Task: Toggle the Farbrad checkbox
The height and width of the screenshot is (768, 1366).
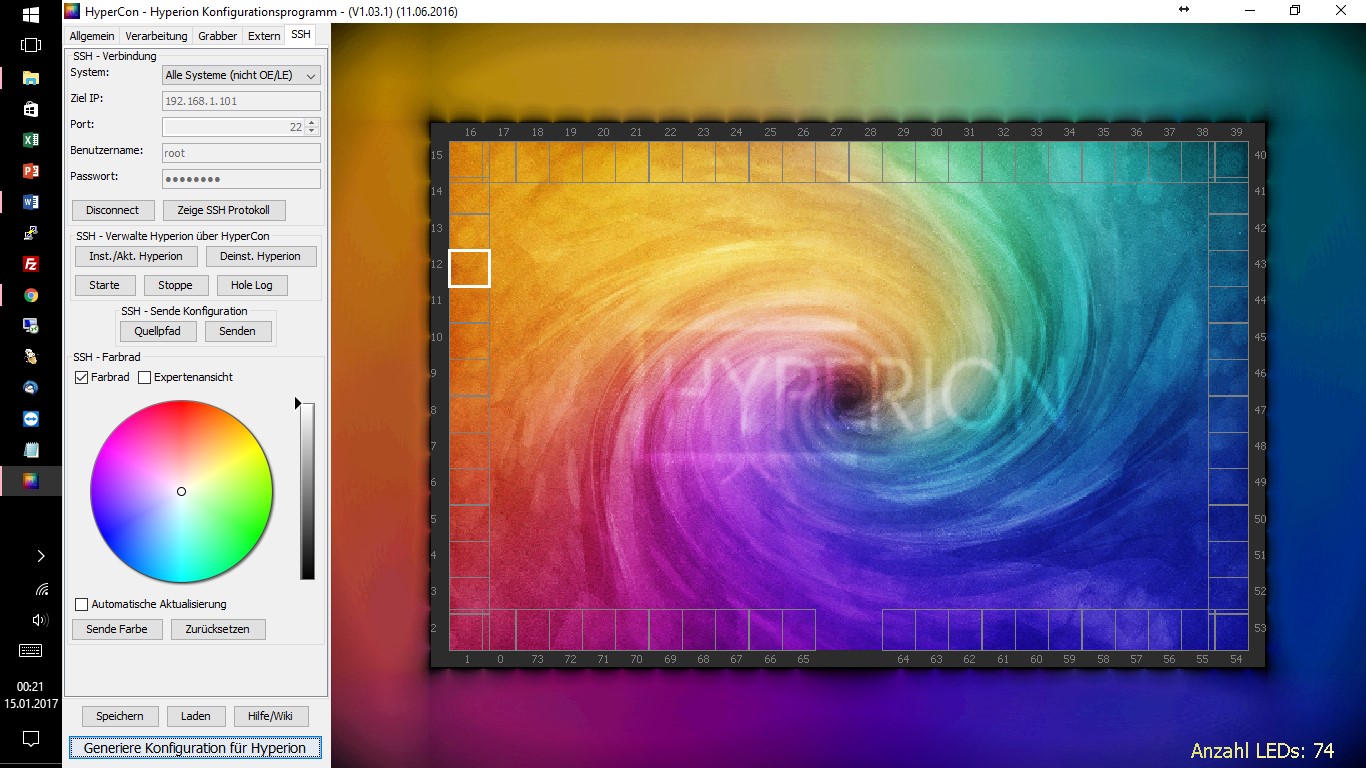Action: pyautogui.click(x=82, y=377)
